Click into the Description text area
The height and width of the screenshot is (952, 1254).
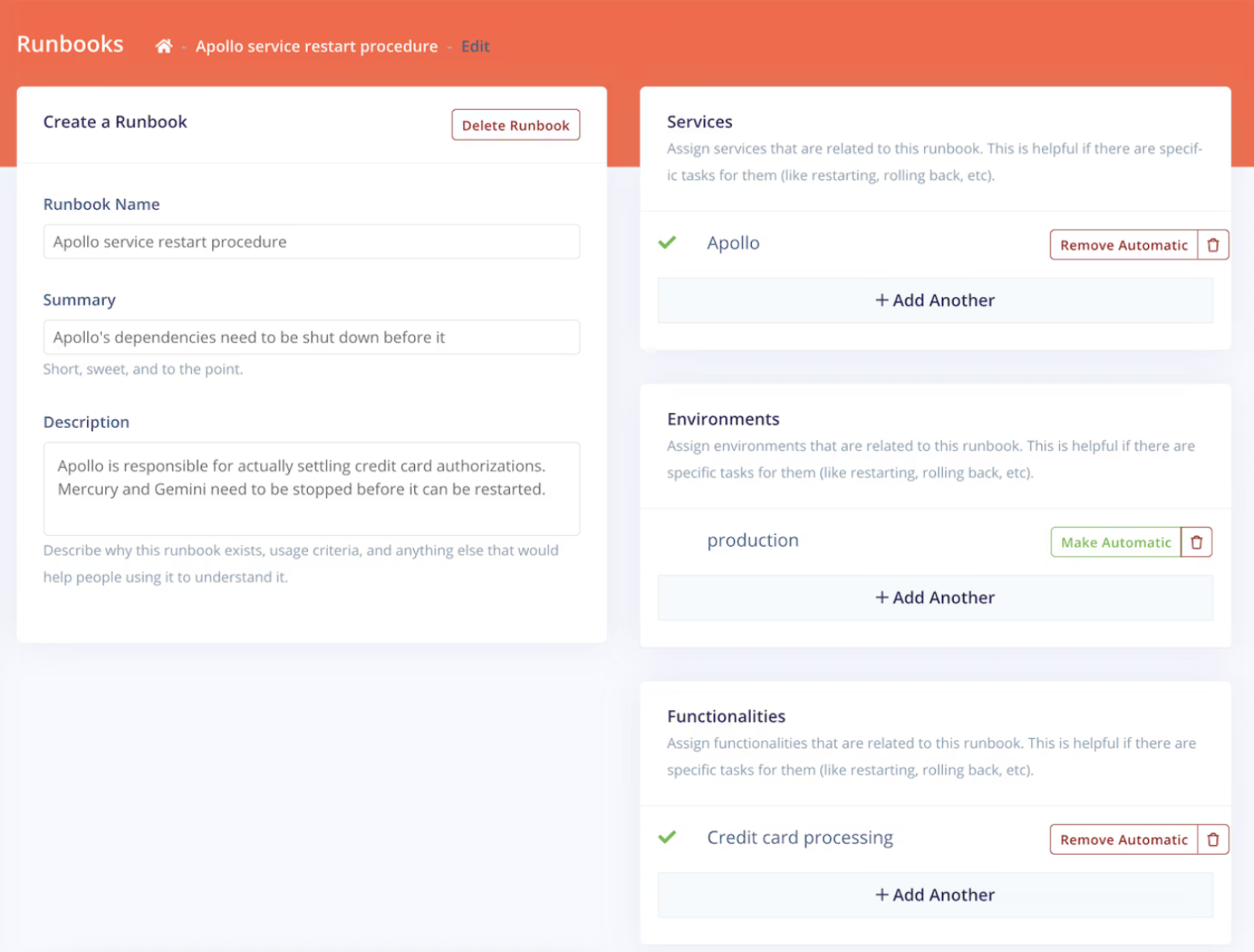[x=311, y=489]
